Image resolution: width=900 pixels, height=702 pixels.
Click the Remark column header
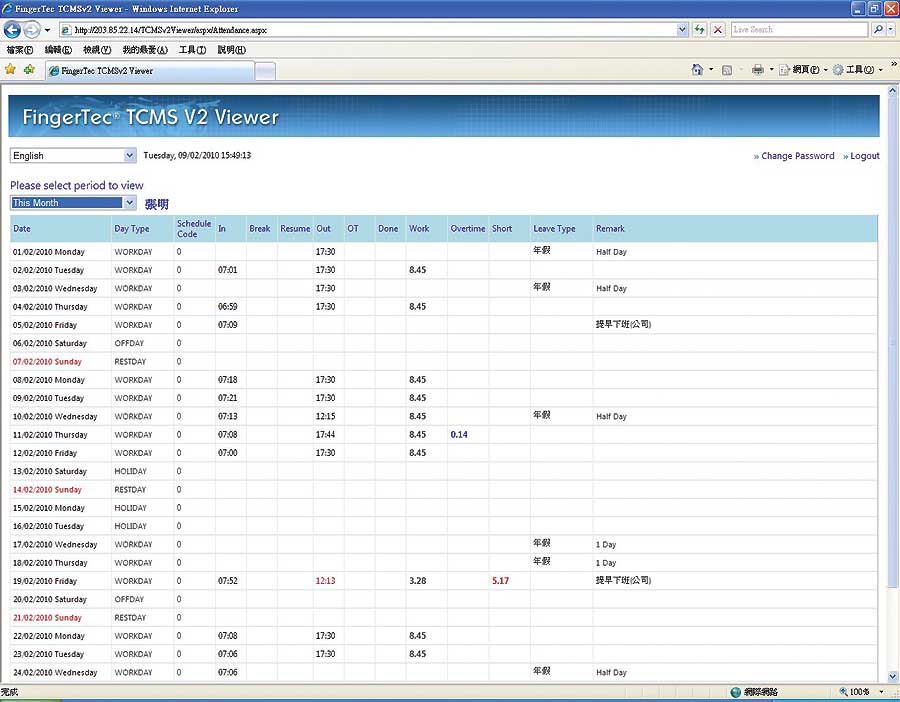click(x=610, y=228)
